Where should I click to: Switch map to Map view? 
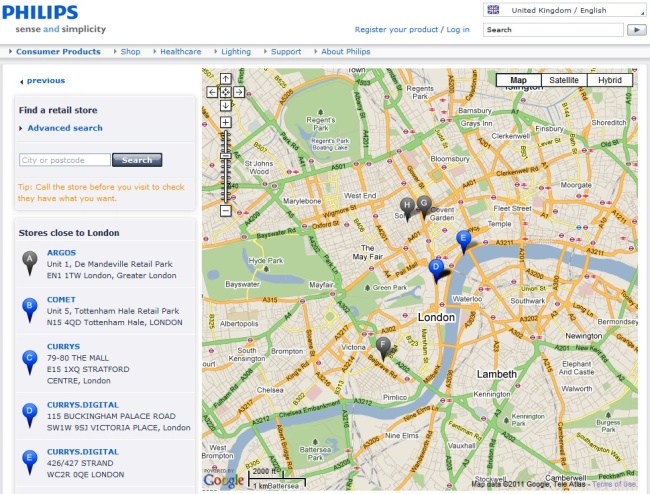pyautogui.click(x=519, y=80)
